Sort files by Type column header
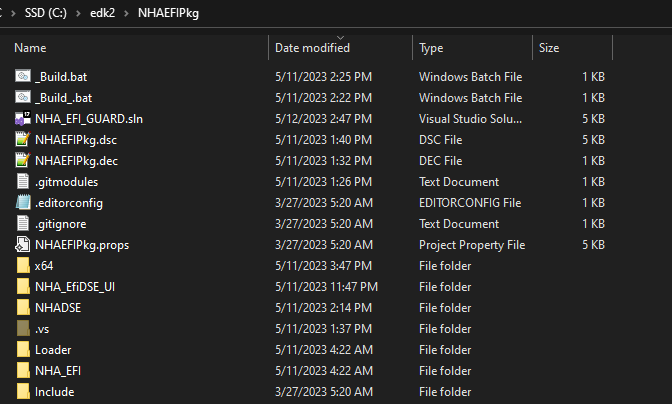Viewport: 672px width, 404px height. (431, 48)
